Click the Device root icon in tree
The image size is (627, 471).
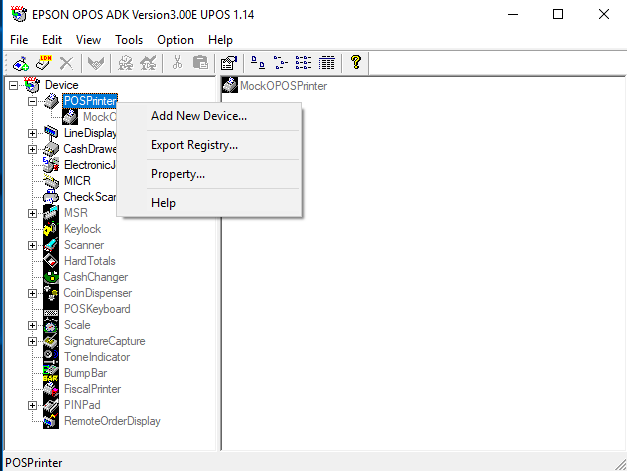coord(32,85)
